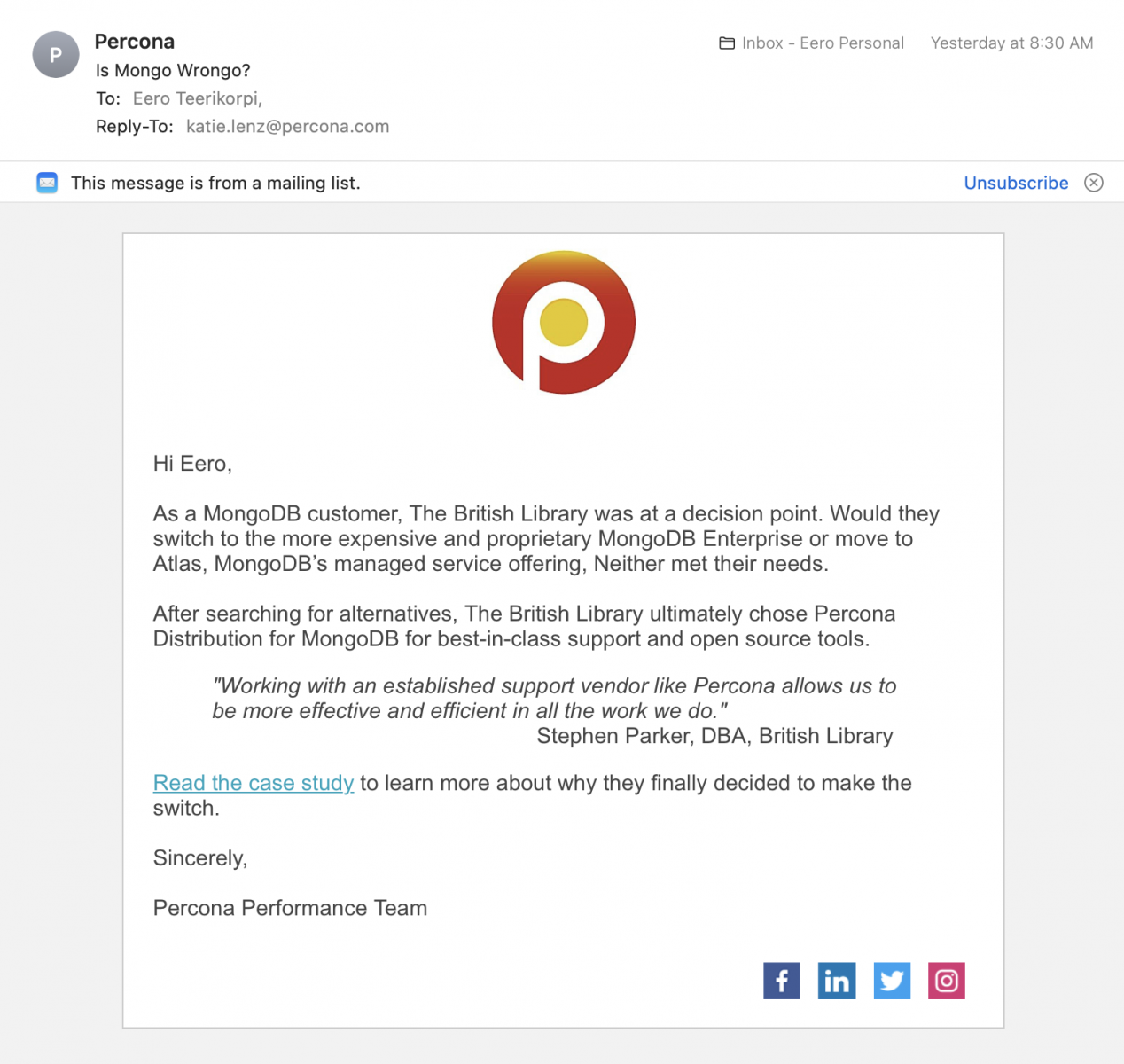Open the Twitter bird icon
Image resolution: width=1124 pixels, height=1064 pixels.
(892, 981)
